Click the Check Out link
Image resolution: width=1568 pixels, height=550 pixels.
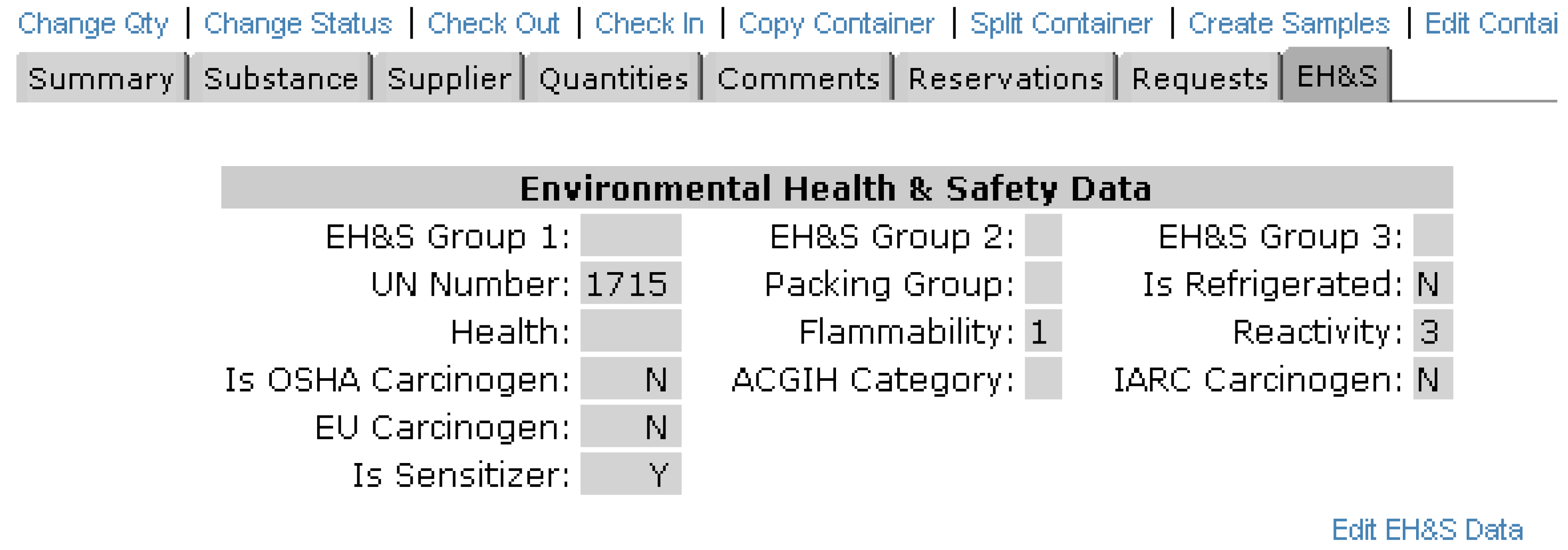pos(493,24)
